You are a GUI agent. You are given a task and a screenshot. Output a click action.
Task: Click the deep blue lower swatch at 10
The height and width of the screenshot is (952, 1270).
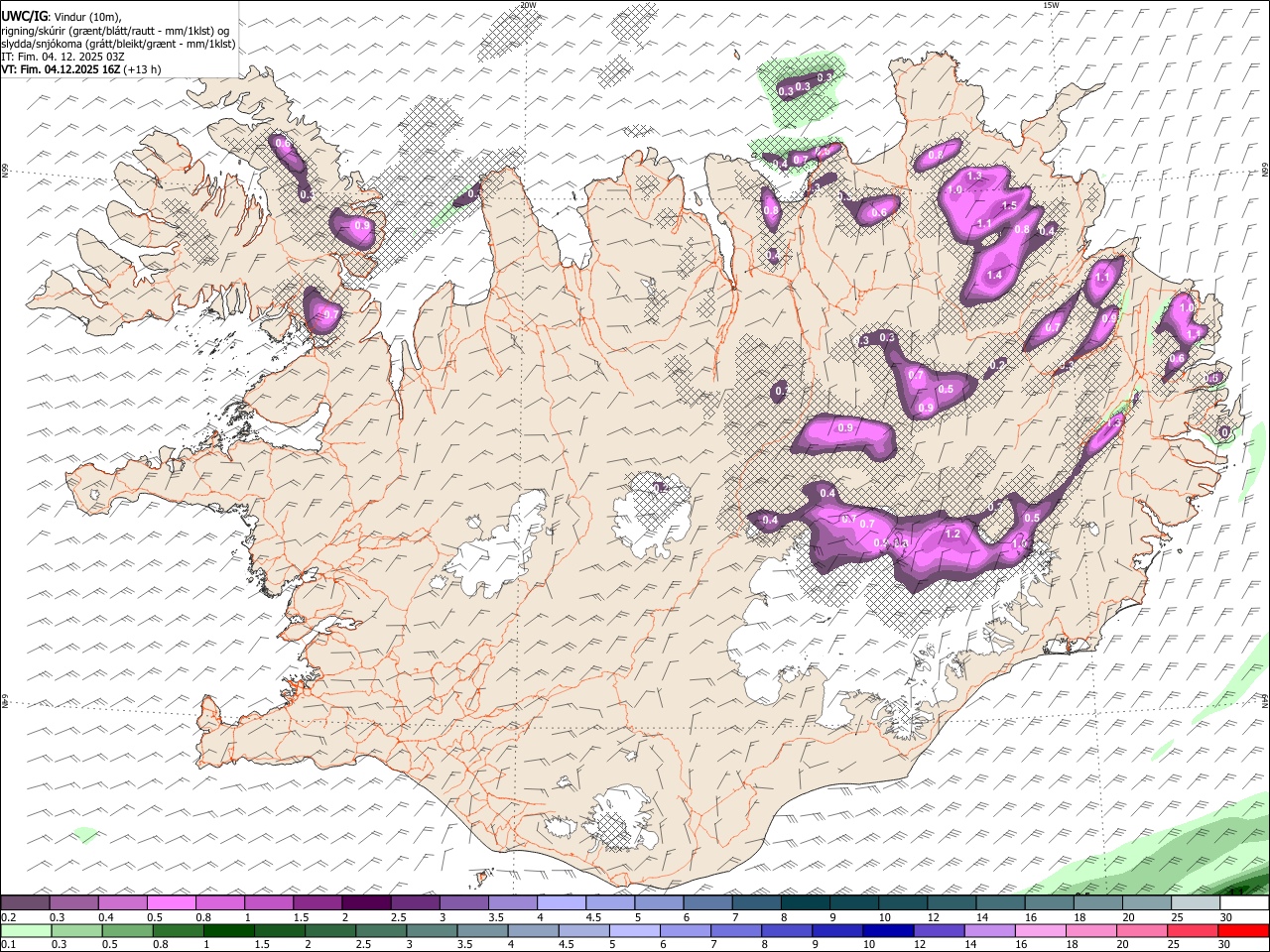tap(886, 931)
